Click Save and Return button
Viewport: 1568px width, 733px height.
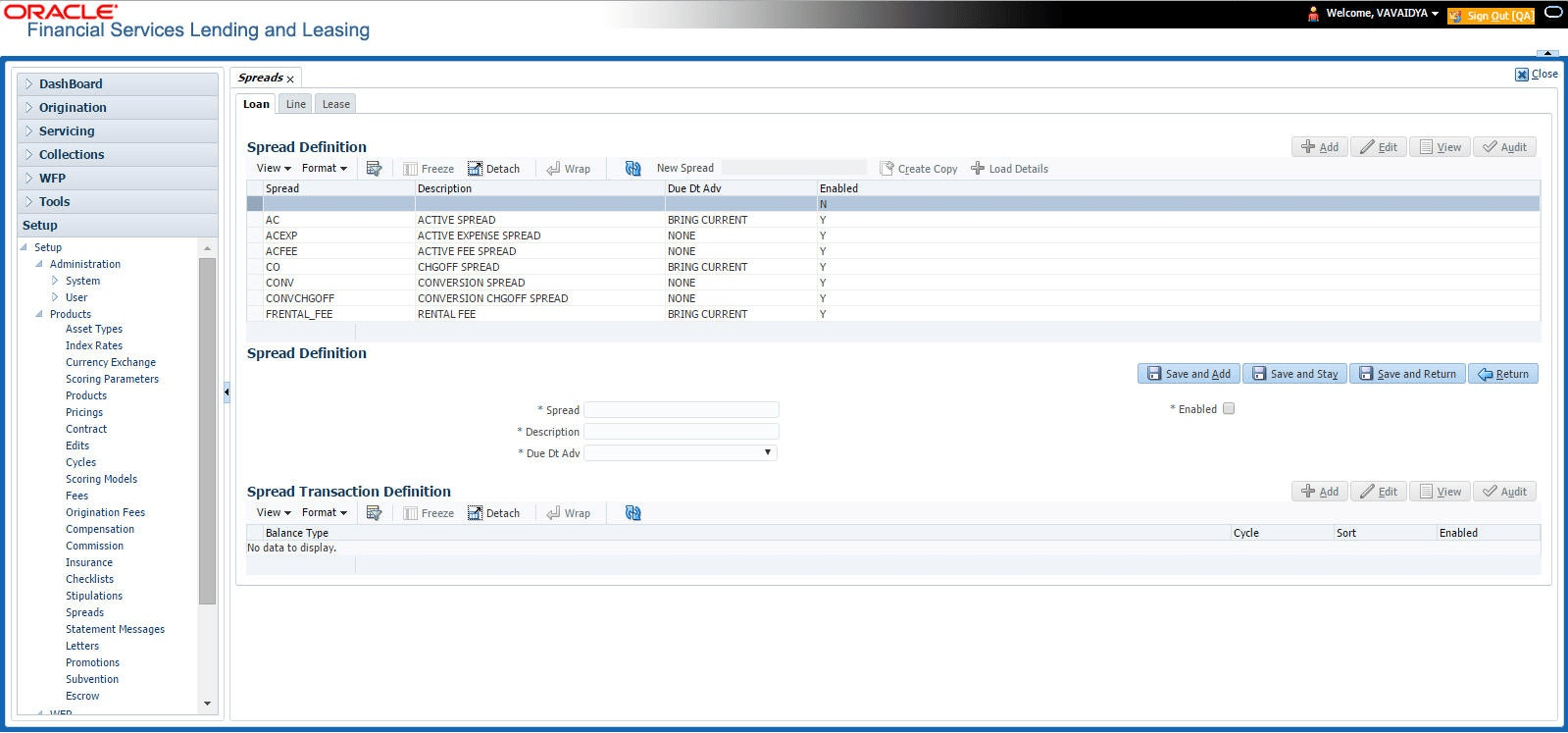(x=1407, y=374)
